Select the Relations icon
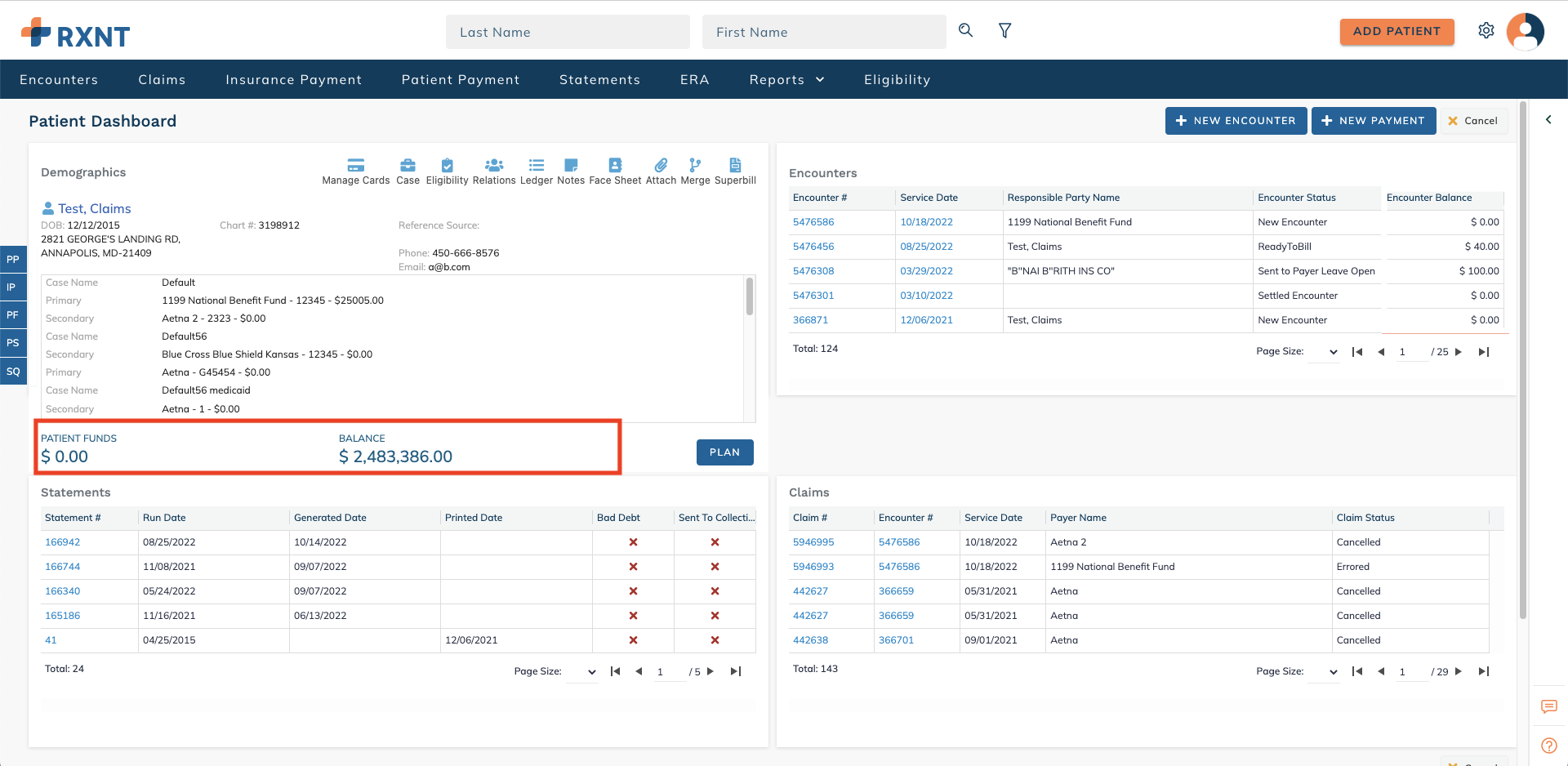The height and width of the screenshot is (766, 1568). (x=494, y=171)
